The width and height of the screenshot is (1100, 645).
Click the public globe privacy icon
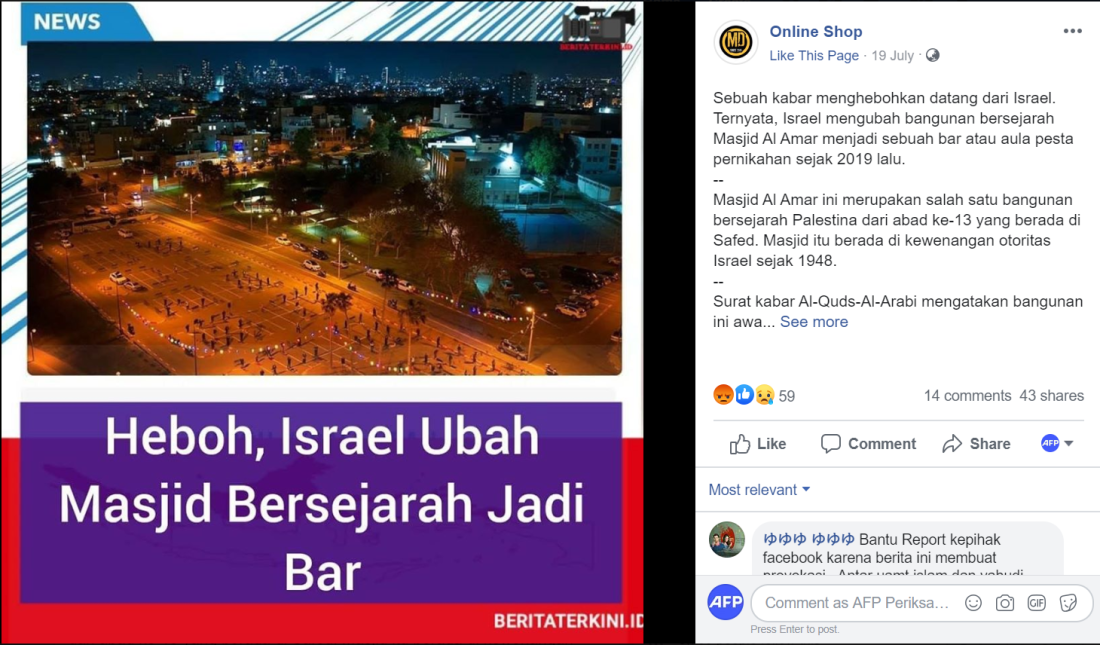(932, 55)
